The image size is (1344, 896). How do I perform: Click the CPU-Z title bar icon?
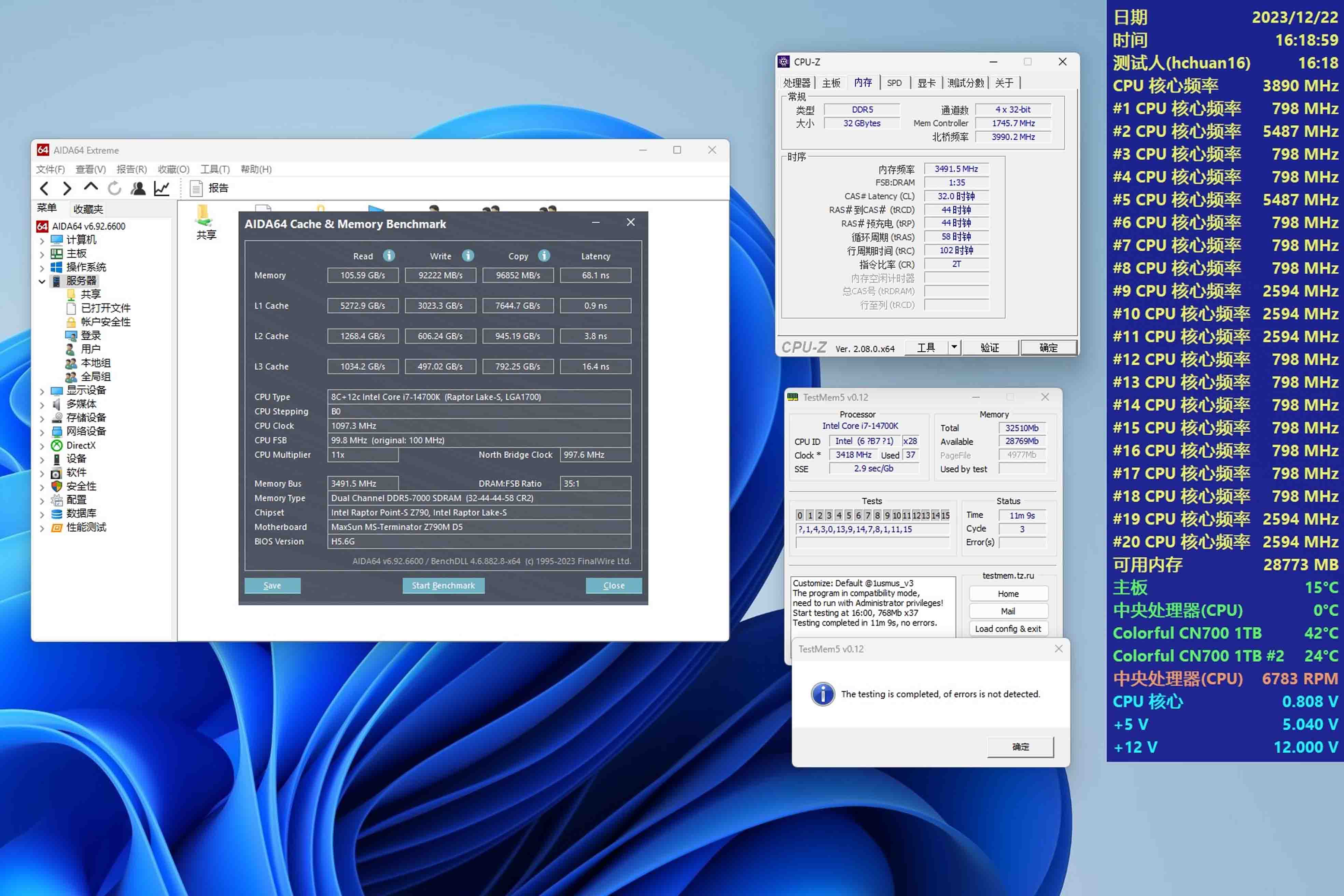784,62
